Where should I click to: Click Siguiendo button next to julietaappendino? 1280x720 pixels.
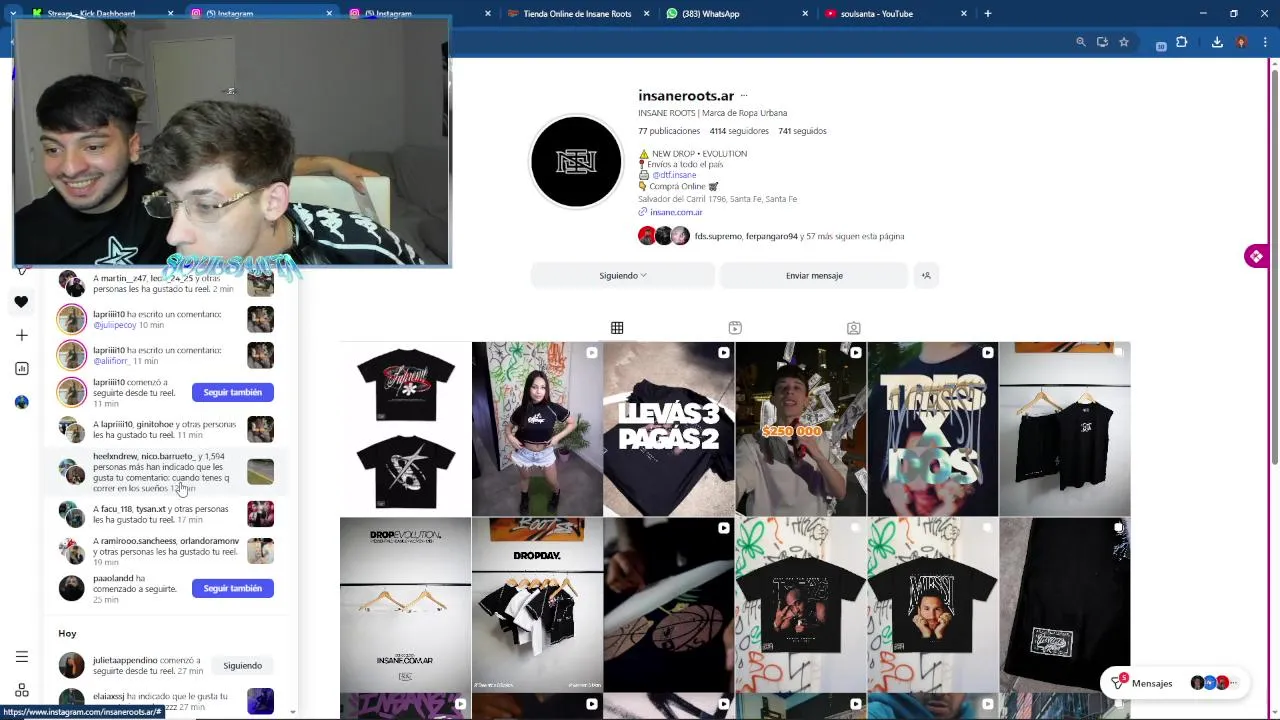point(242,665)
